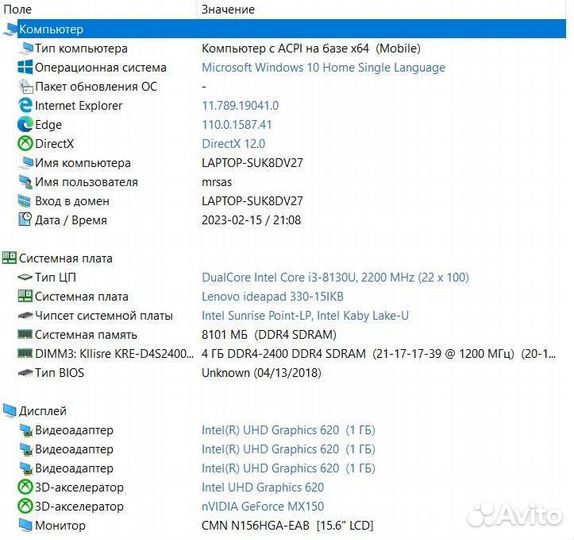The width and height of the screenshot is (574, 540).
Task: Open the nVIDIA GeForce MX150 link
Action: coord(263,506)
